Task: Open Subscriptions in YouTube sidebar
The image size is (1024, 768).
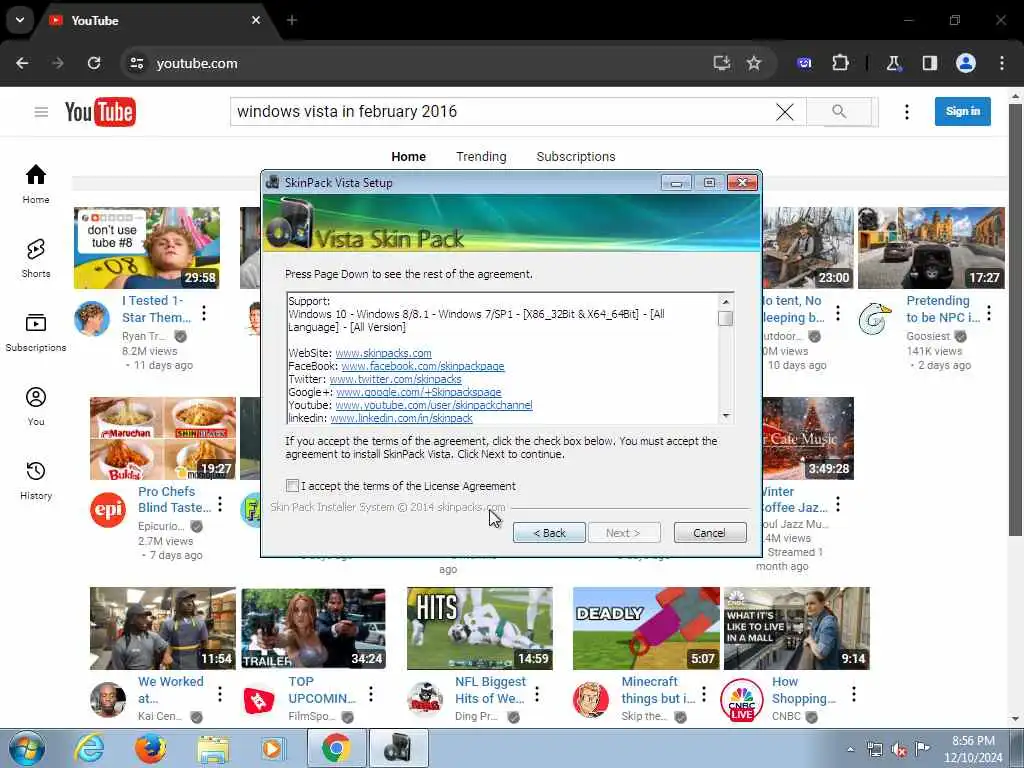Action: pos(36,332)
